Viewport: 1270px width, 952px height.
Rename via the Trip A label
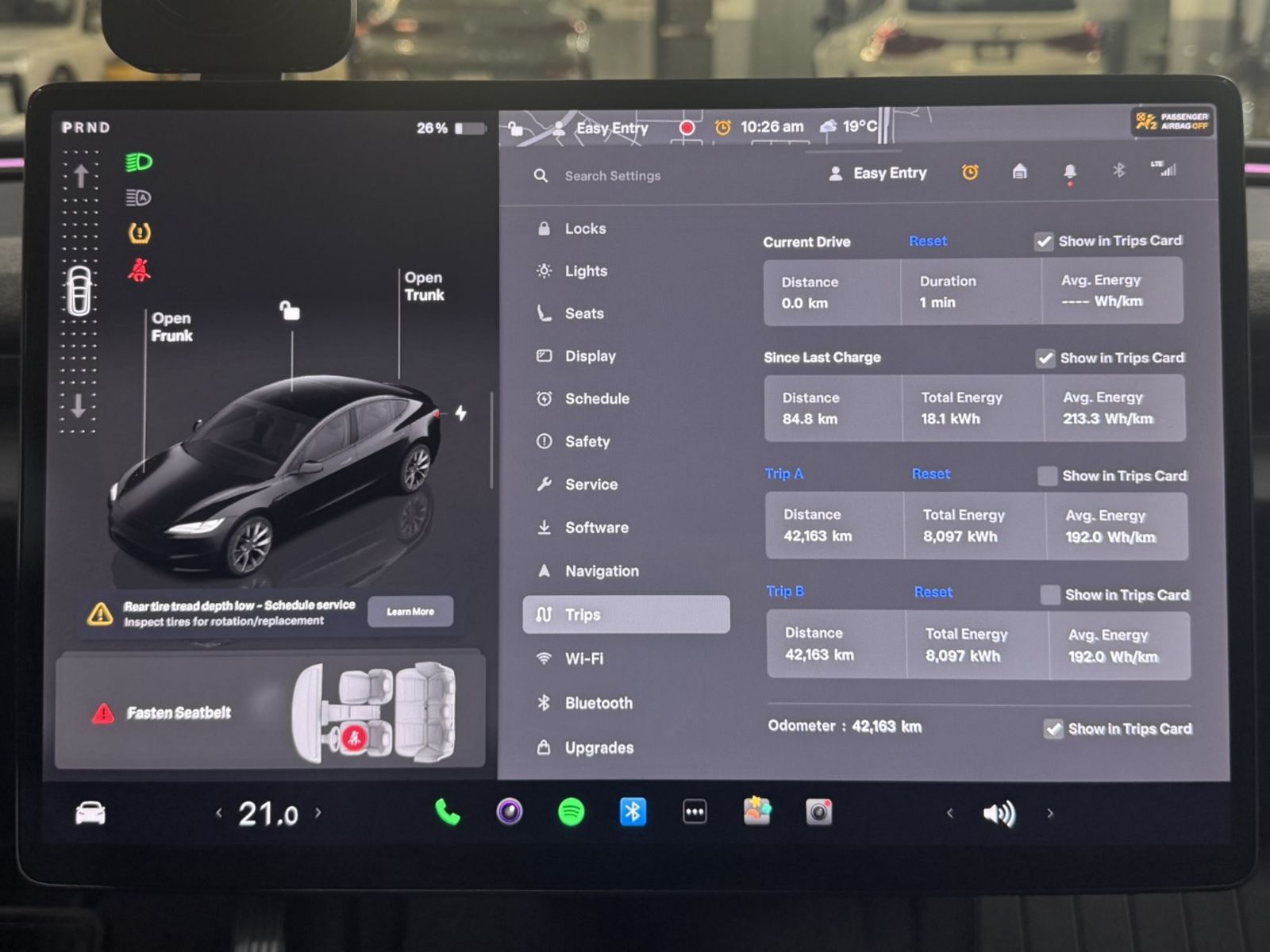[784, 474]
